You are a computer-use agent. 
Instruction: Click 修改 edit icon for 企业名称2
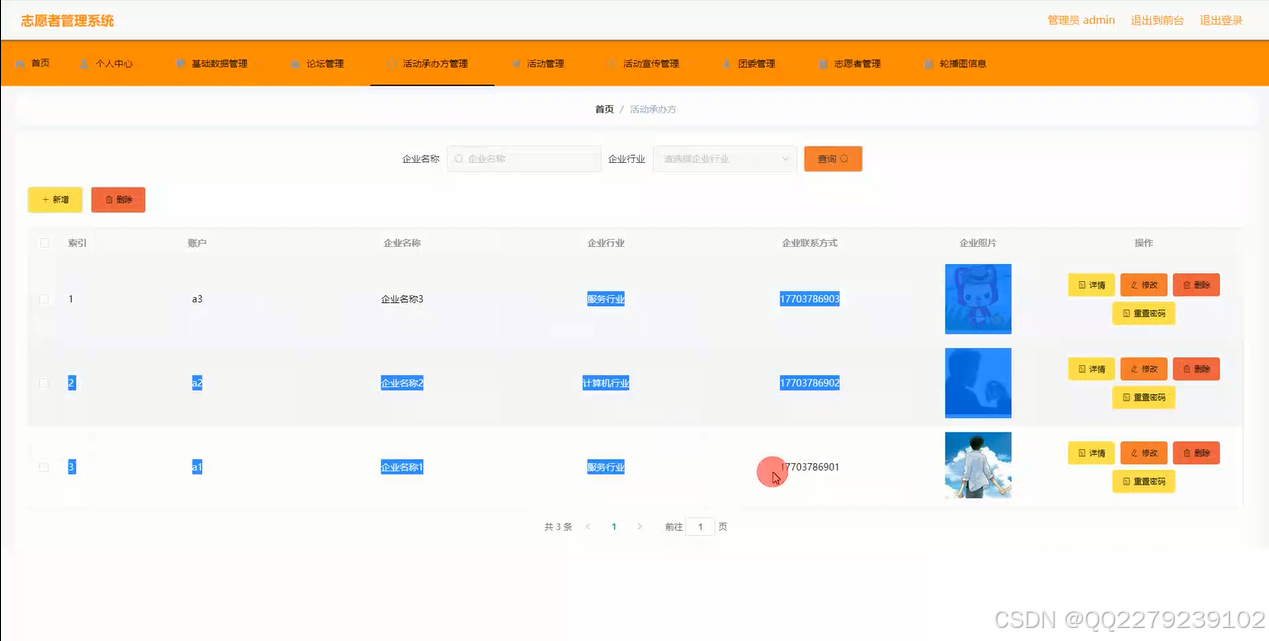pos(1144,368)
